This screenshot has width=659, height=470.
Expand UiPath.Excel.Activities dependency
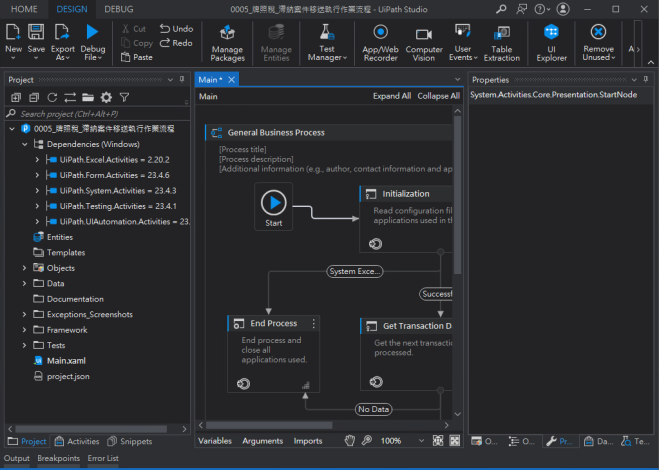tap(37, 160)
